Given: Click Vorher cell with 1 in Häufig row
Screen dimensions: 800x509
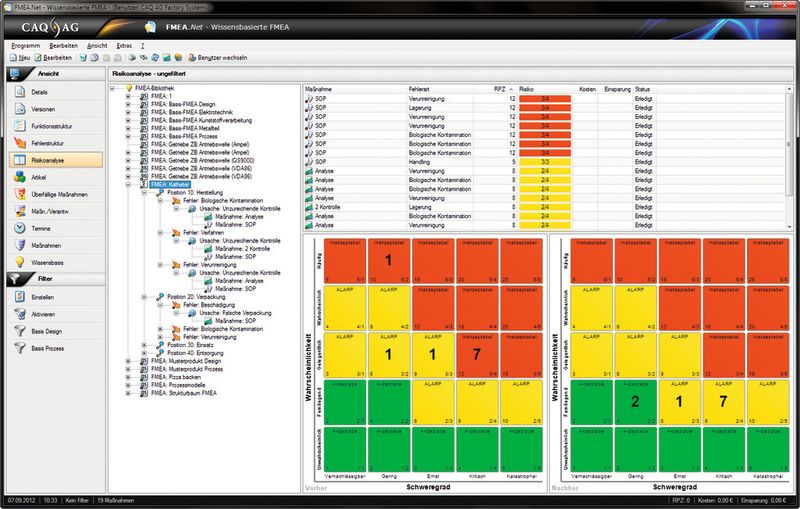Looking at the screenshot, I should 388,260.
